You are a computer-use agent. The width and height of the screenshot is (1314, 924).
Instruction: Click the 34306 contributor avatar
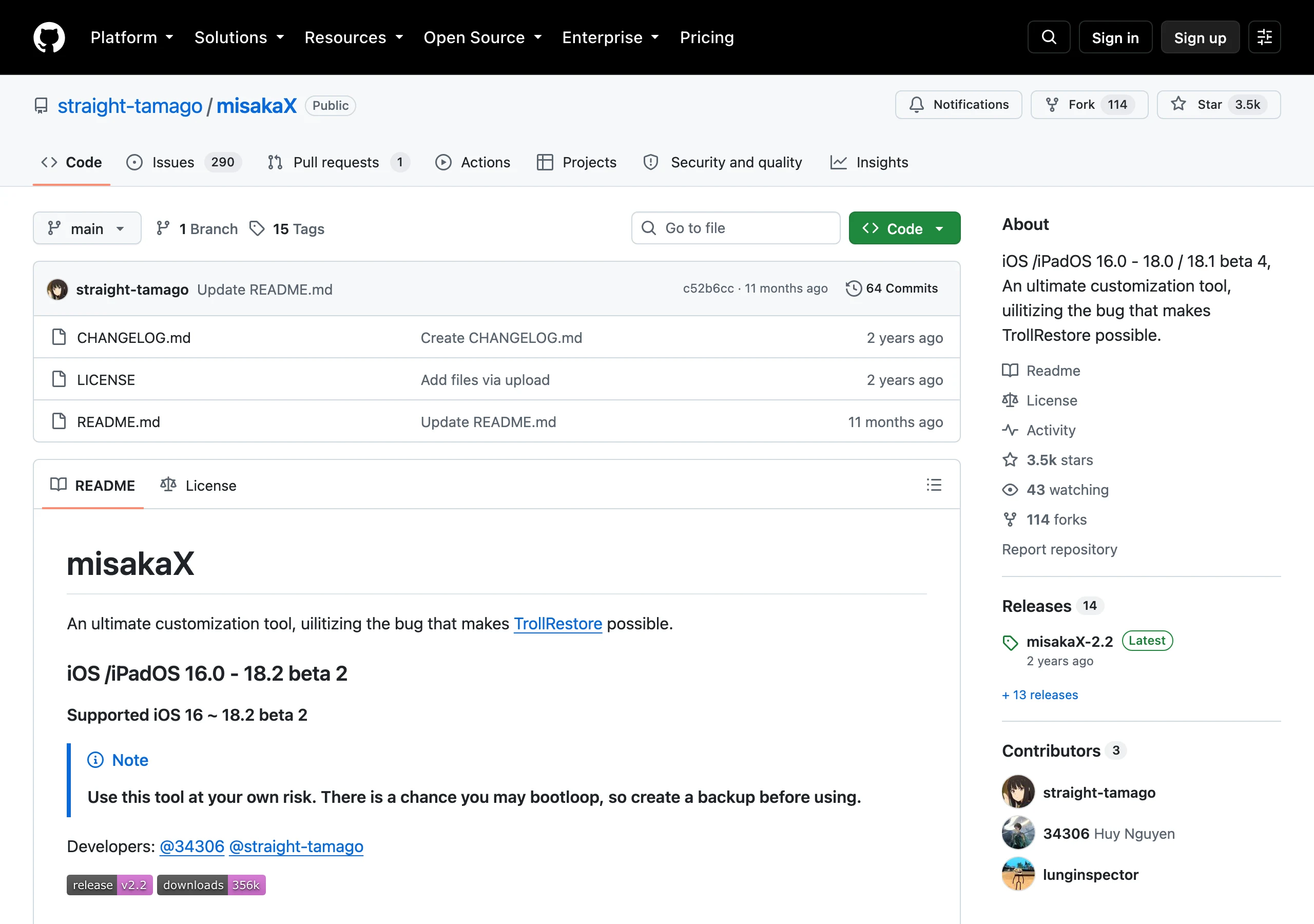[1018, 833]
